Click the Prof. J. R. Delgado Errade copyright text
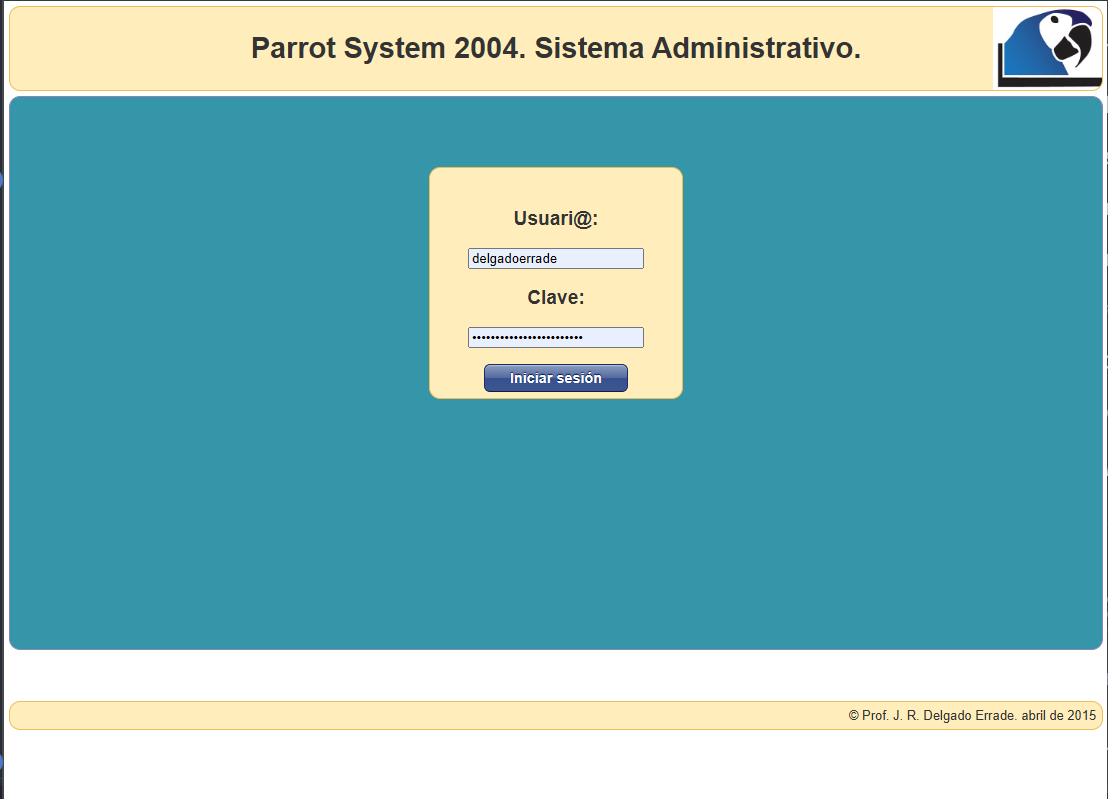Screen dimensions: 1108x799 [972, 716]
